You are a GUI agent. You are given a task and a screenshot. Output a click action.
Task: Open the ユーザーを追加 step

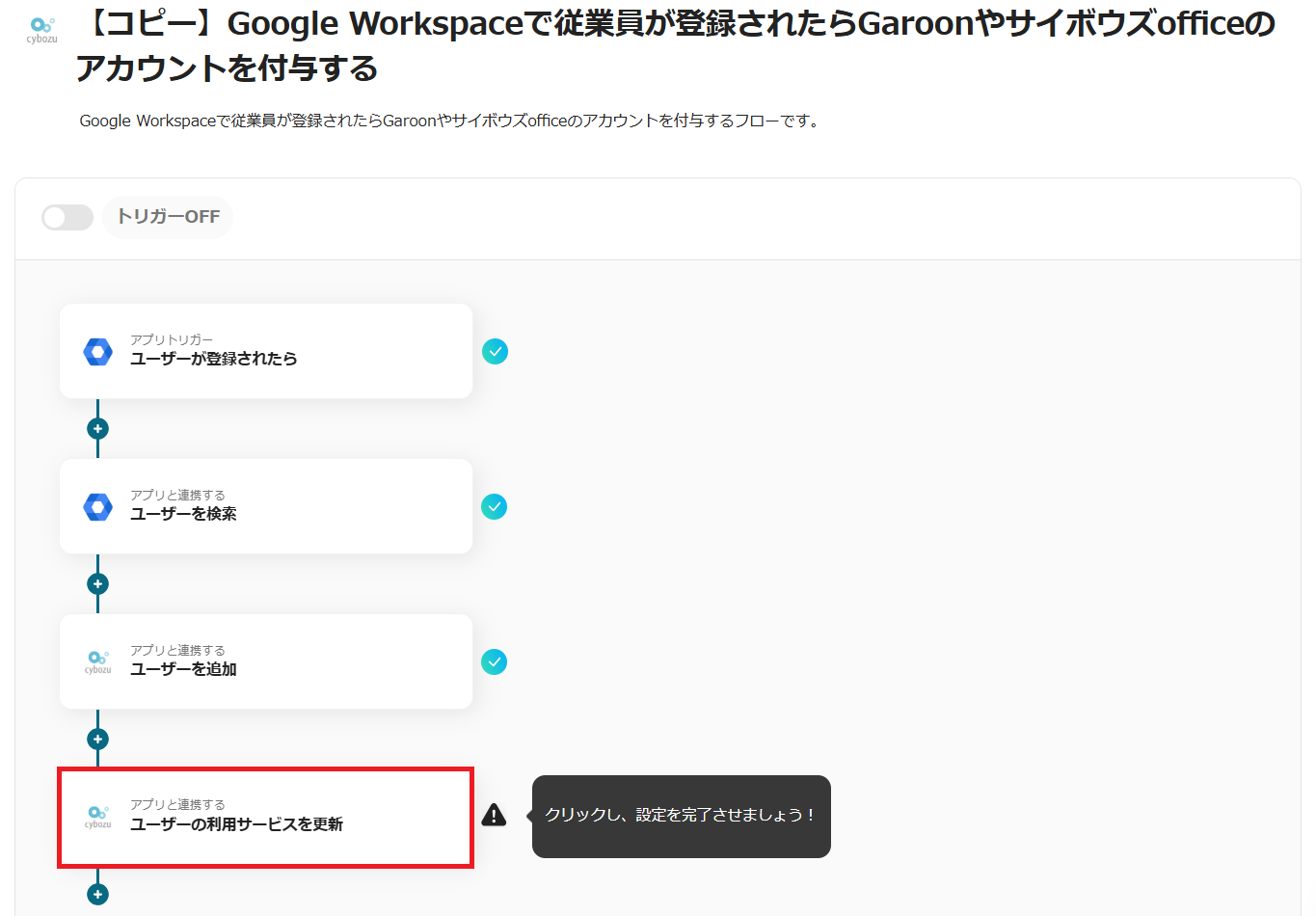pyautogui.click(x=266, y=662)
